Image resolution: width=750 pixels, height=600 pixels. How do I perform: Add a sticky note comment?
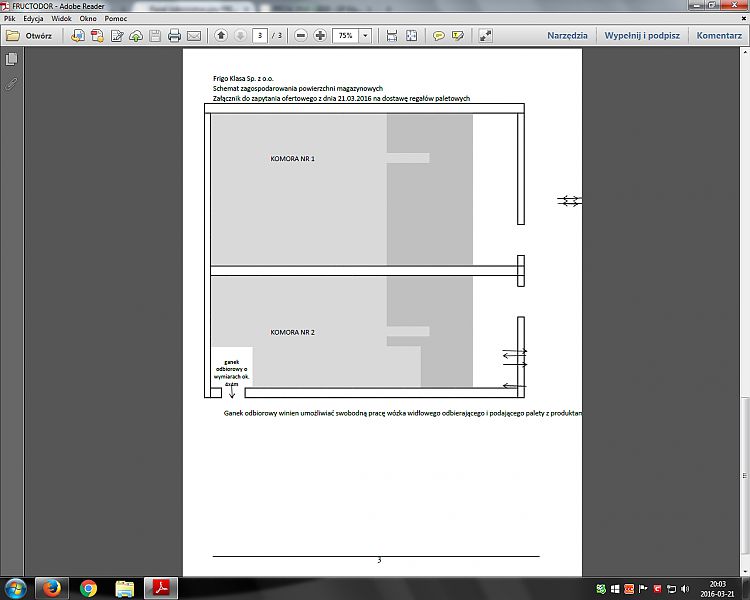(x=438, y=36)
